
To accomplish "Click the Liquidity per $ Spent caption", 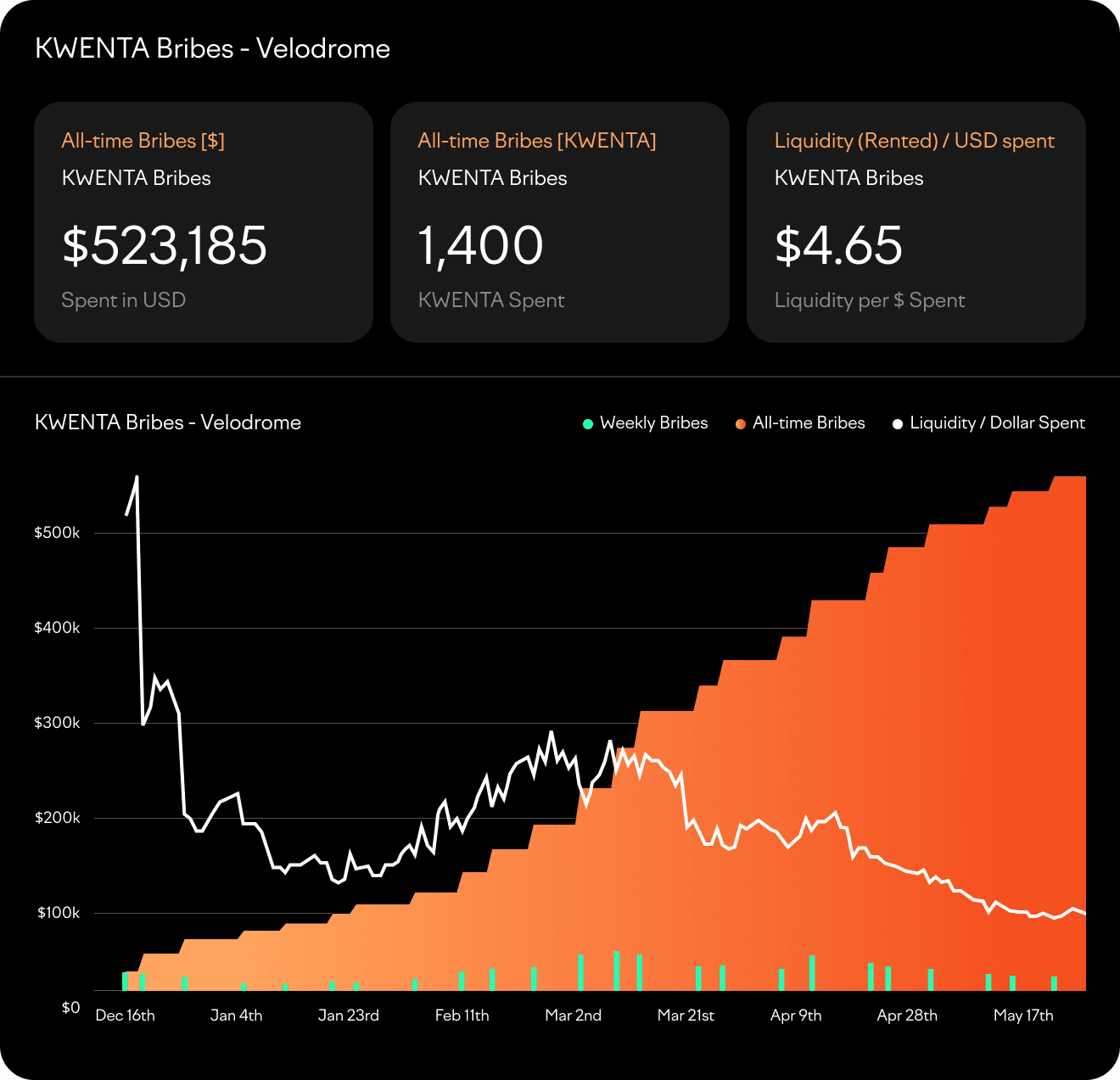I will (870, 300).
